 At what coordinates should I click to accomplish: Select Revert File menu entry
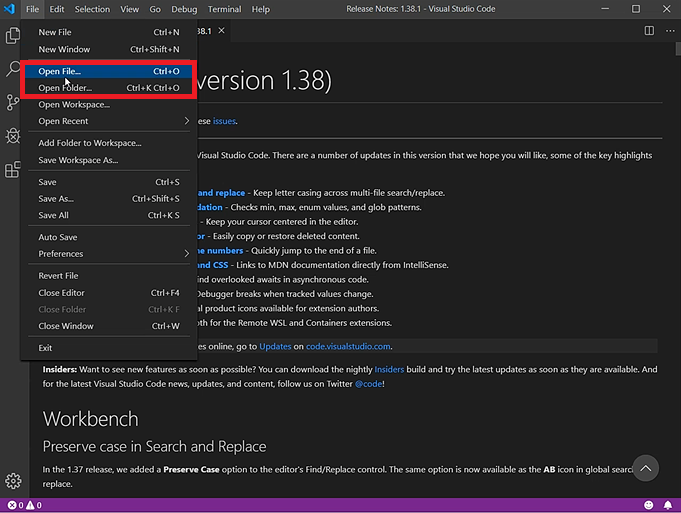[x=109, y=276]
